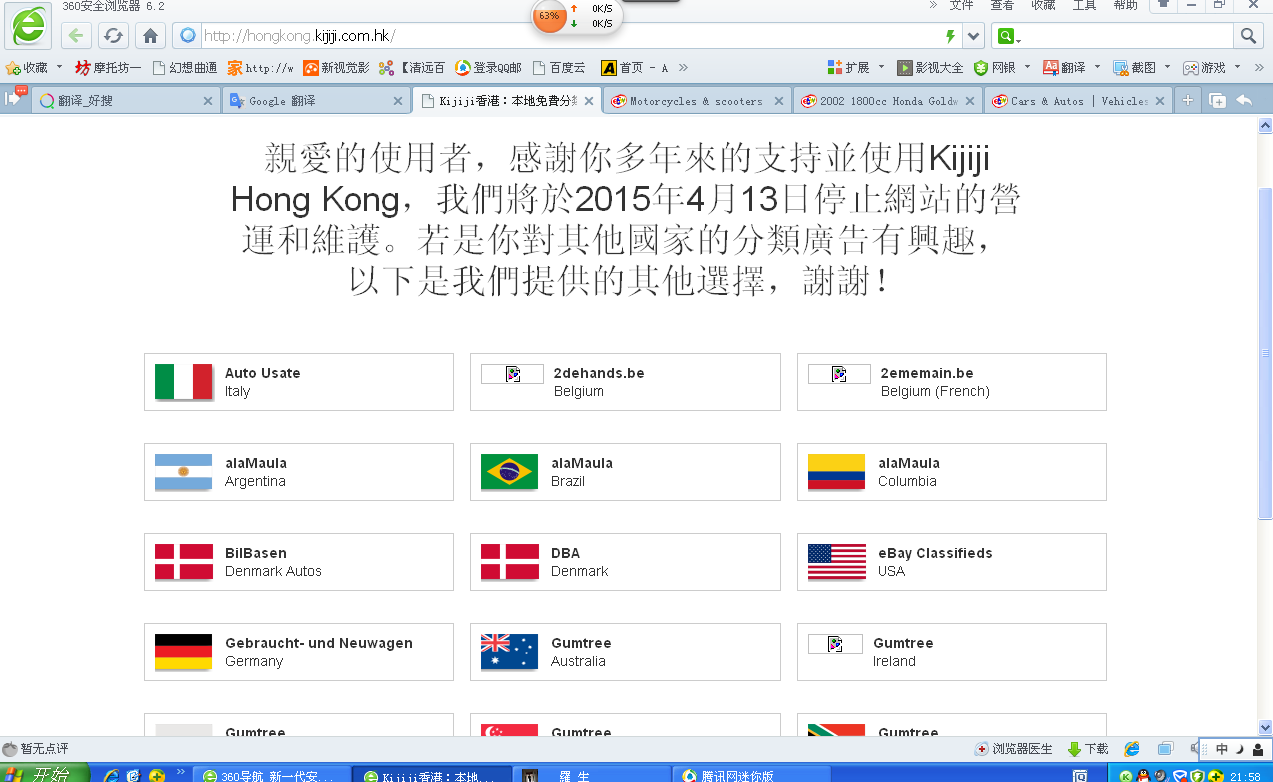Open the 文件 menu
This screenshot has width=1273, height=782.
tap(961, 5)
